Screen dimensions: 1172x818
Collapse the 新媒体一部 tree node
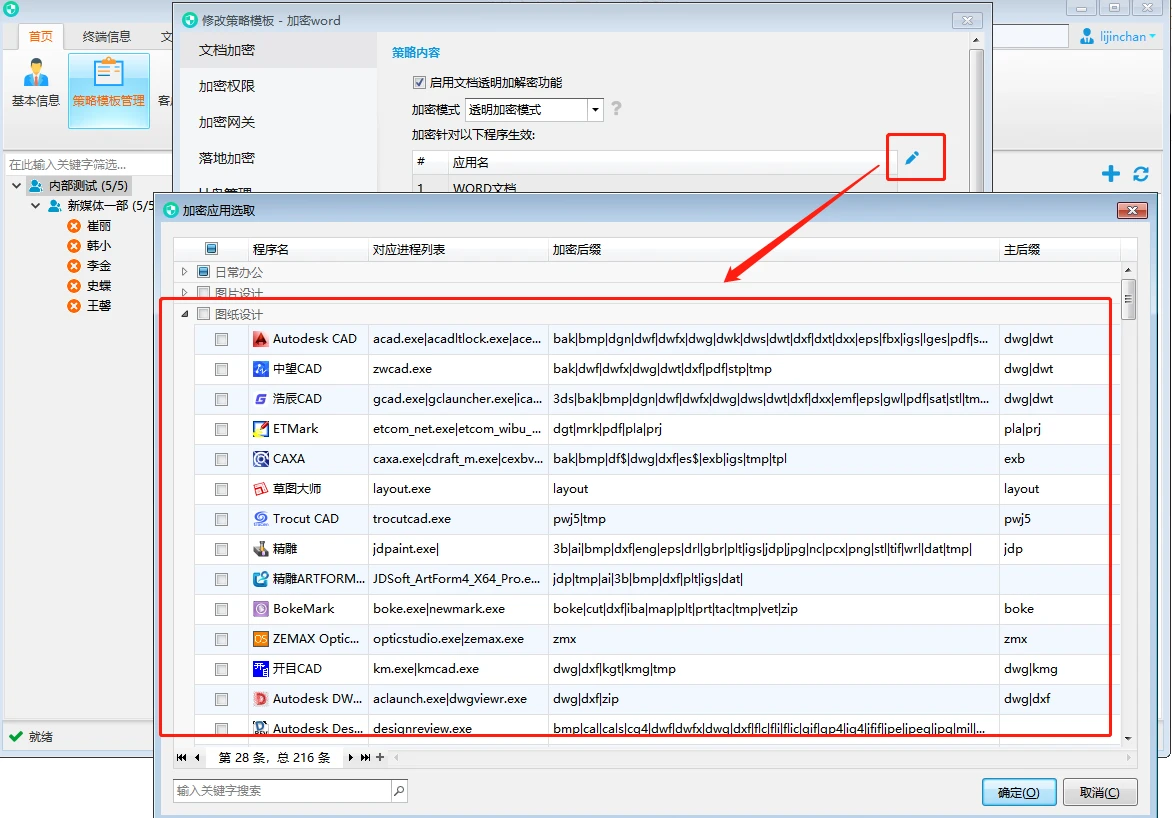tap(35, 206)
